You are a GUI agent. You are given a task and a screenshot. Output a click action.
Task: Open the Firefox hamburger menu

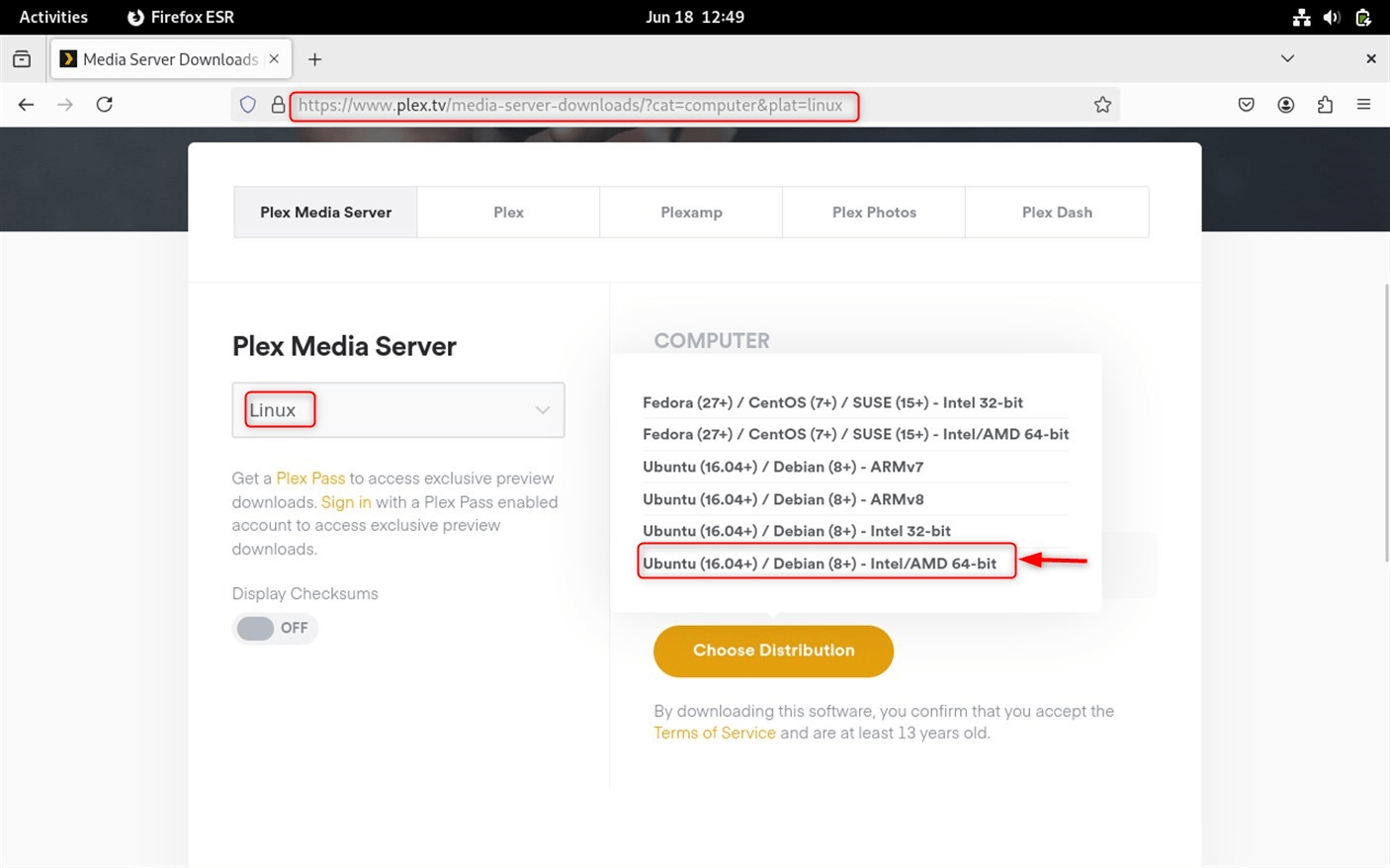tap(1364, 105)
